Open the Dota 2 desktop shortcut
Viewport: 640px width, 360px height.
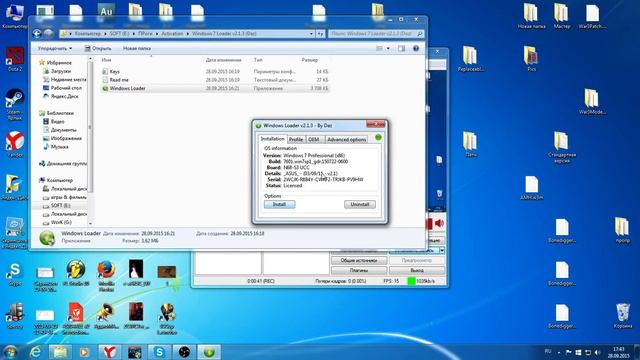coord(15,59)
